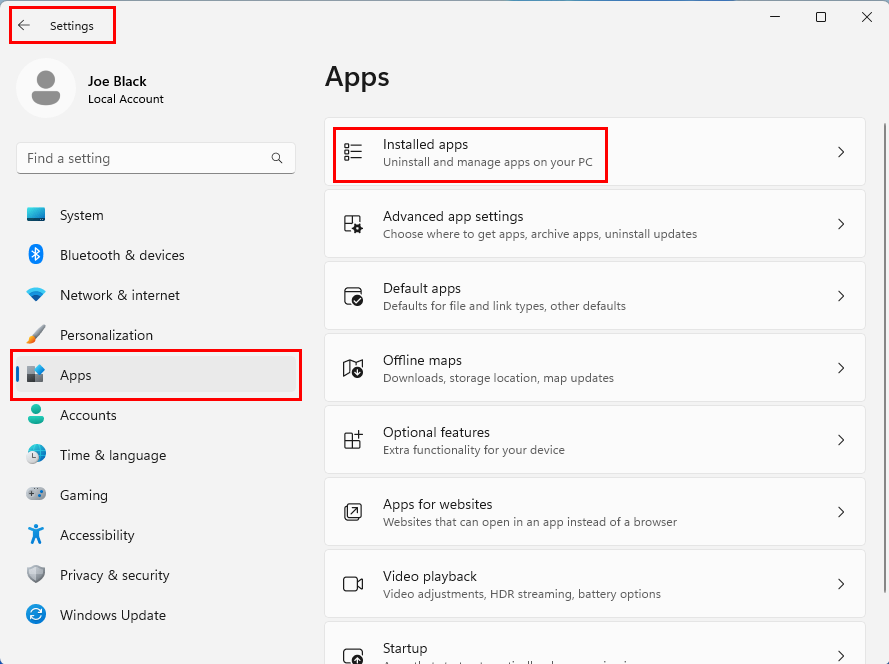This screenshot has width=889, height=664.
Task: Open Video playback settings
Action: pos(594,584)
